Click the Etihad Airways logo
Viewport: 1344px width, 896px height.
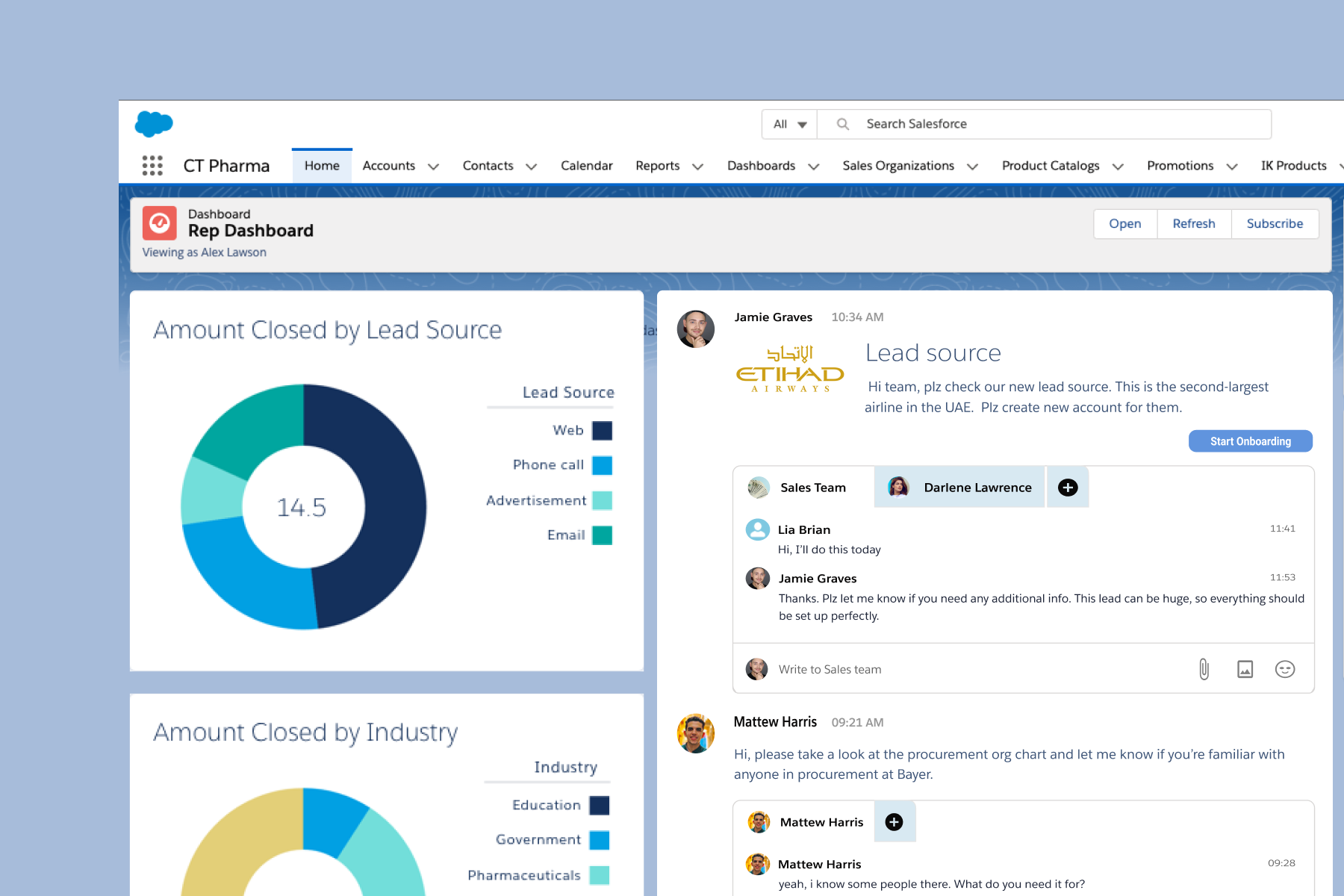click(790, 369)
